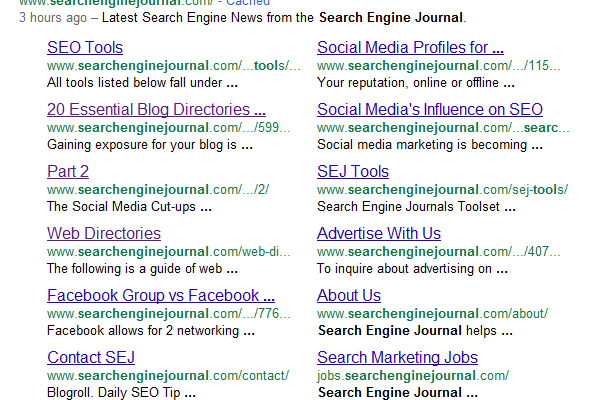Click the URL text ending in '/599...'
The height and width of the screenshot is (400, 604).
click(x=169, y=128)
